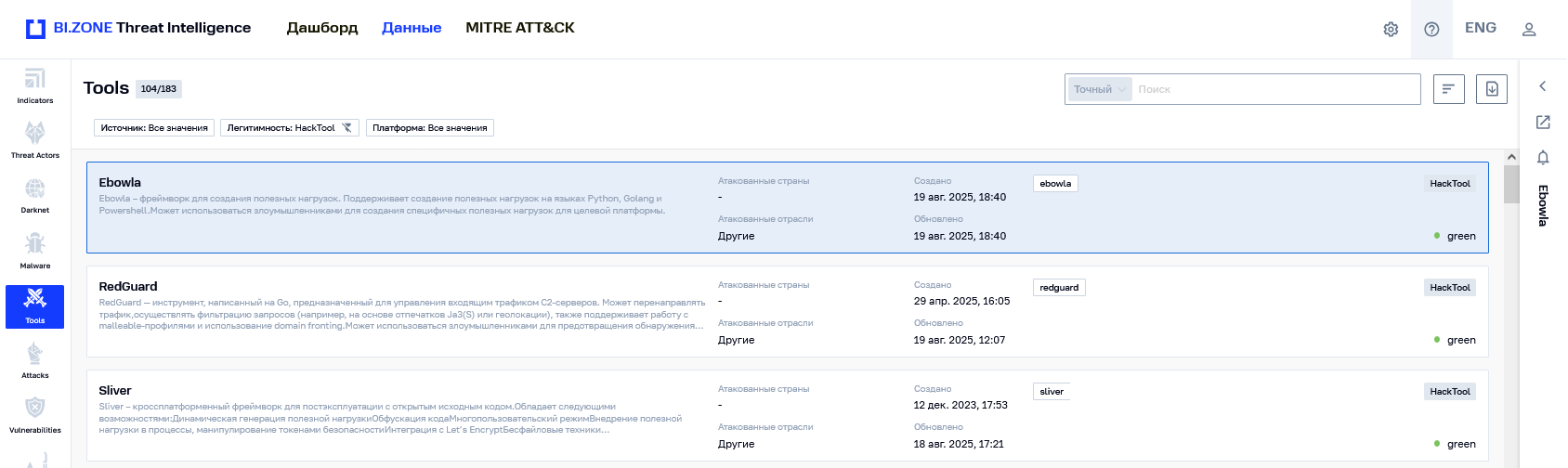Open the help question mark icon
Screen dimensions: 1568x468
1431,29
